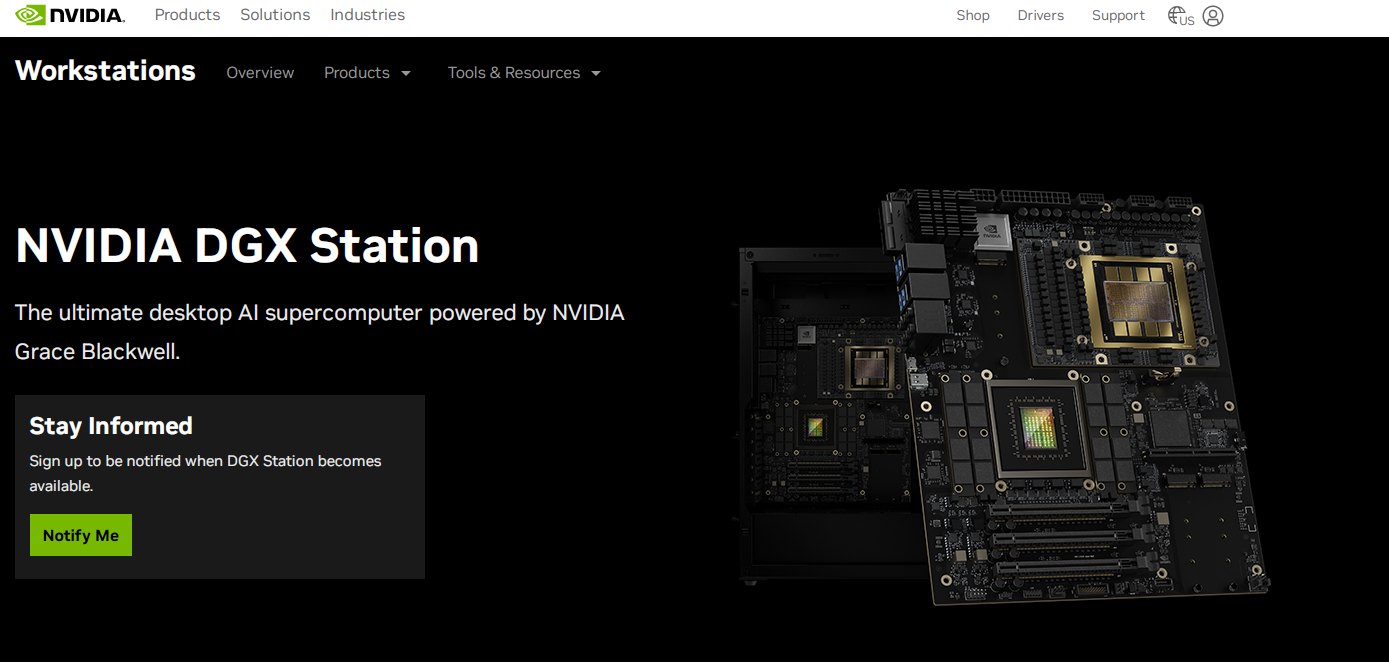Open the region selector globe icon
This screenshot has height=662, width=1389.
1181,16
